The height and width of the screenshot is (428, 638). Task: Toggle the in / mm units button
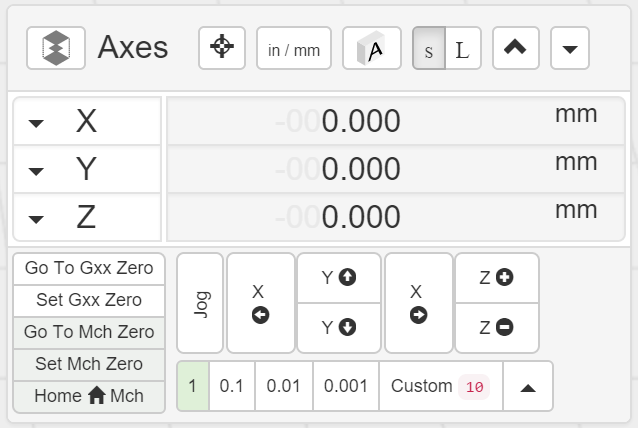[x=294, y=48]
